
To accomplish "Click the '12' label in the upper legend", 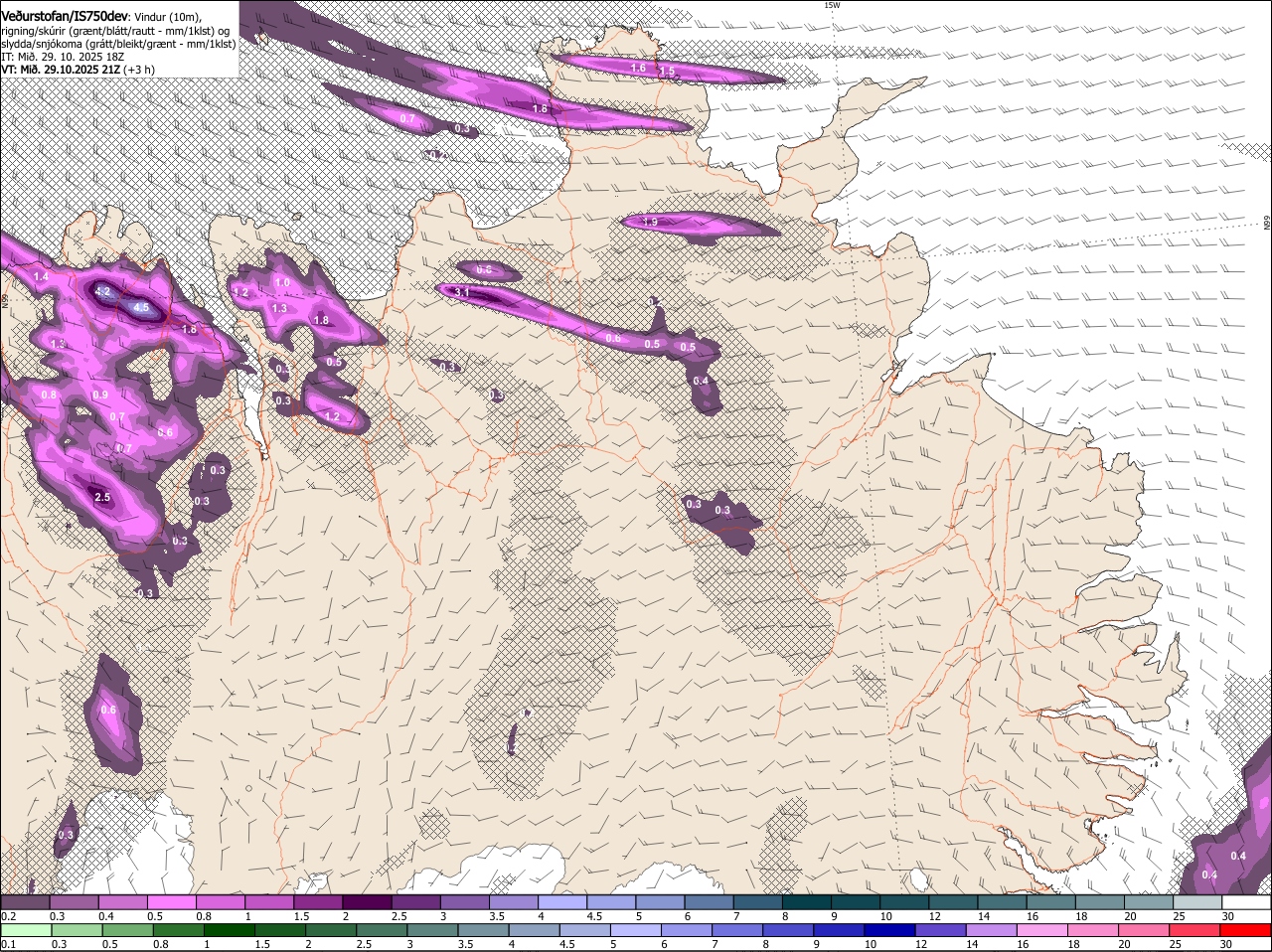I will 935,916.
